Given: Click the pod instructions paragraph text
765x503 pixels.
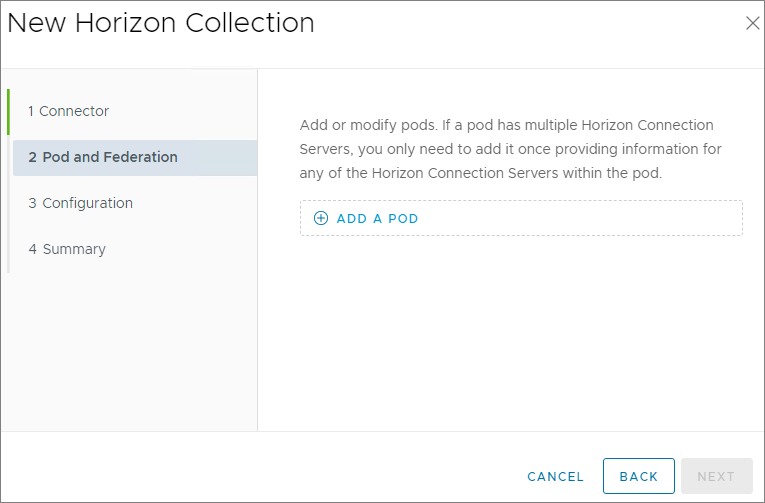Looking at the screenshot, I should point(510,149).
